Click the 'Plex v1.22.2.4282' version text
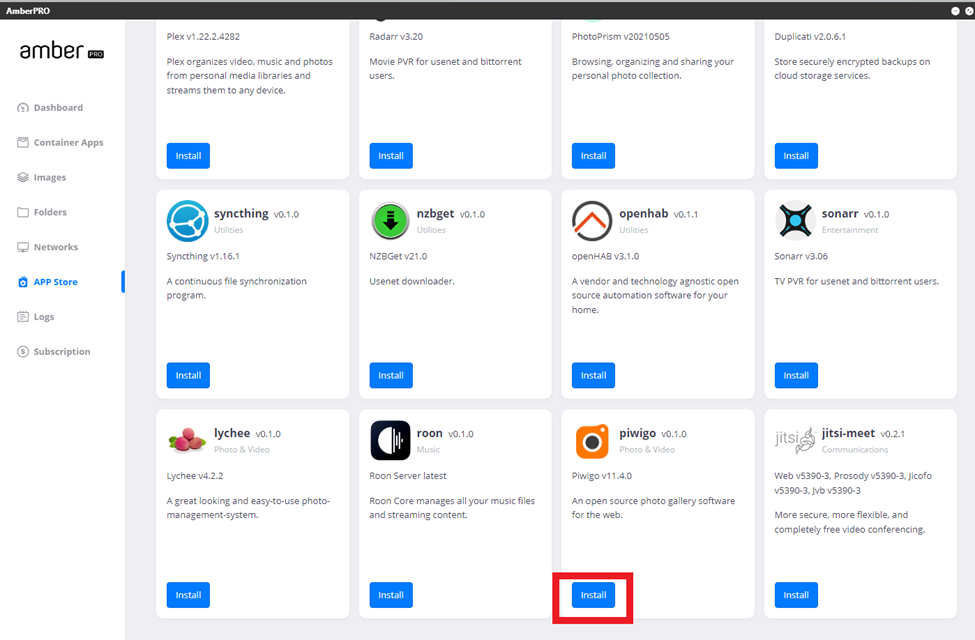This screenshot has width=975, height=640. click(x=203, y=37)
